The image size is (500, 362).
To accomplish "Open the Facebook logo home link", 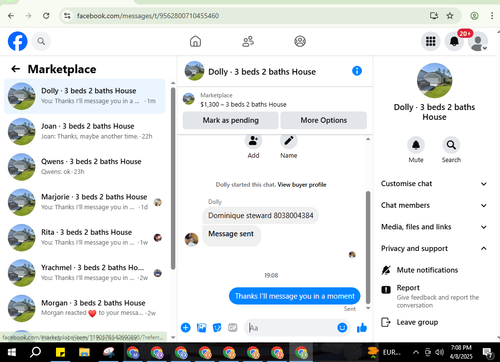I will tap(18, 41).
